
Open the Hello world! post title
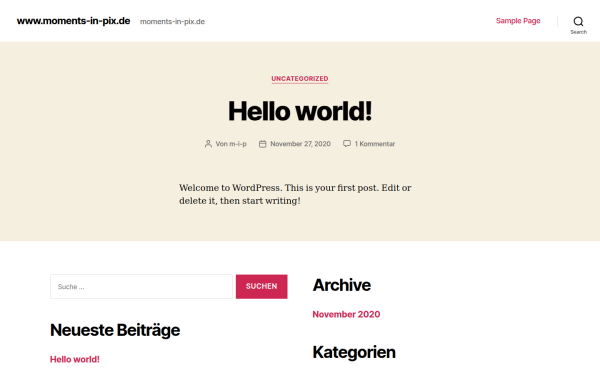[x=300, y=111]
